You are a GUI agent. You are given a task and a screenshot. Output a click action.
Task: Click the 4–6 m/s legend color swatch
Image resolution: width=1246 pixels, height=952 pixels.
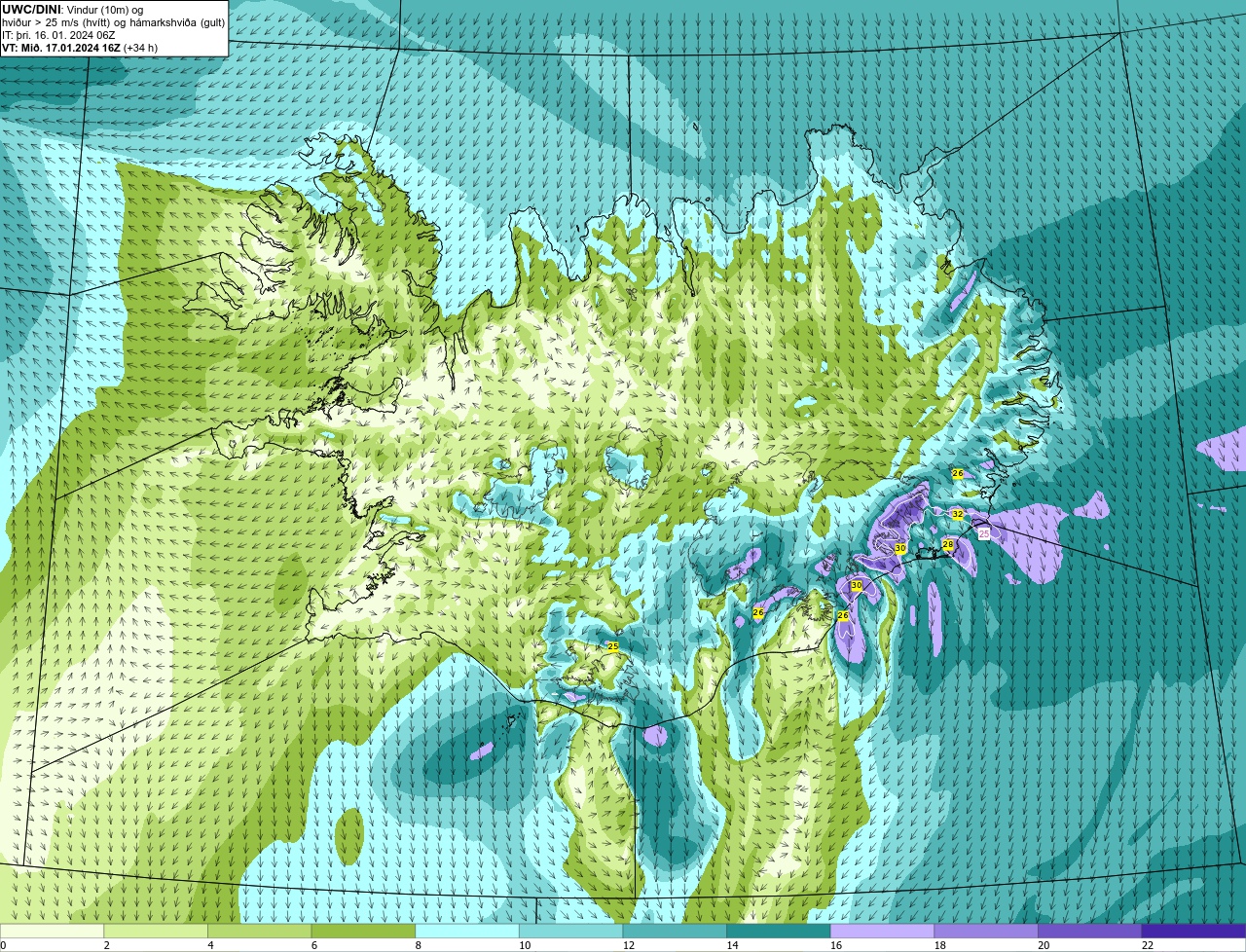click(x=259, y=931)
